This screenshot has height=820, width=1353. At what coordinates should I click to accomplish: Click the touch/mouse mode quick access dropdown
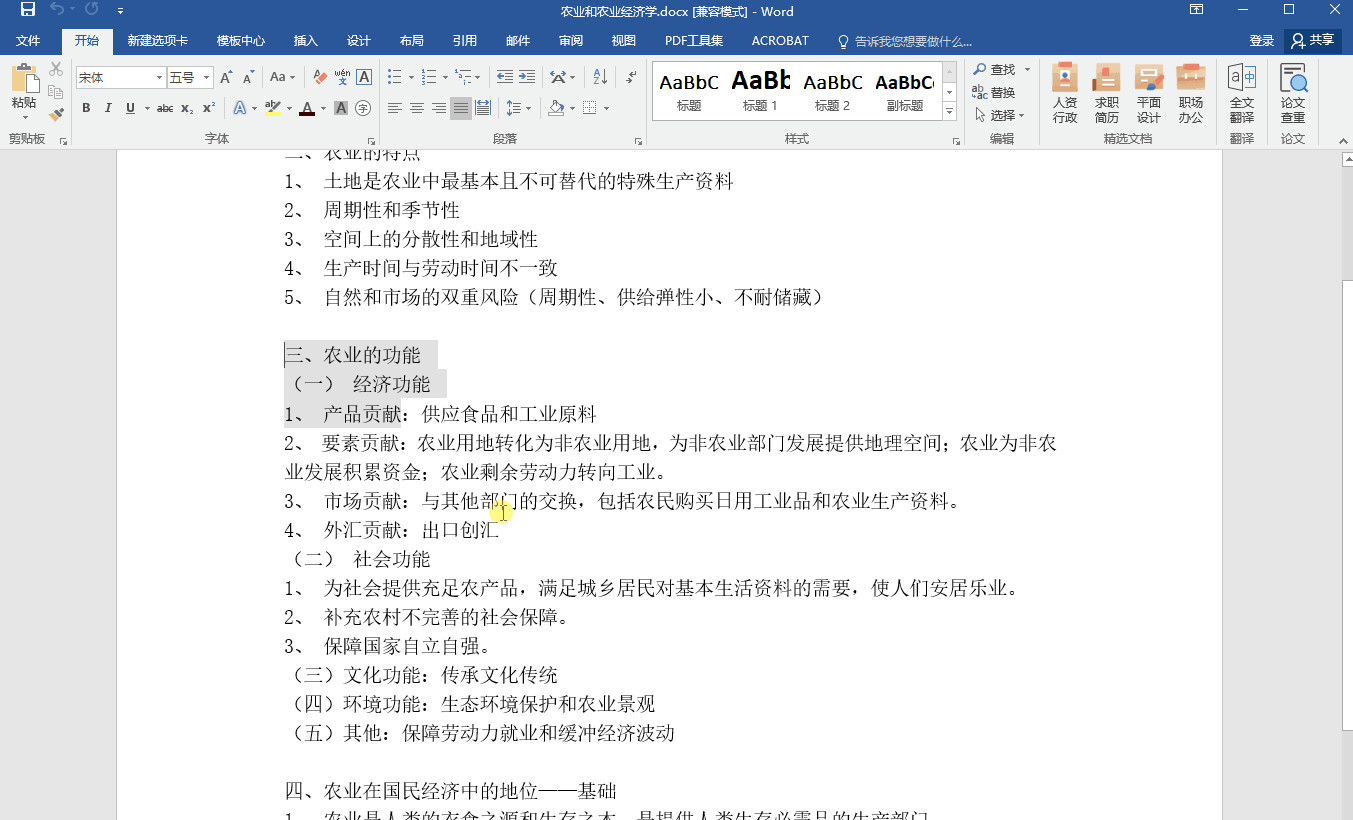121,10
